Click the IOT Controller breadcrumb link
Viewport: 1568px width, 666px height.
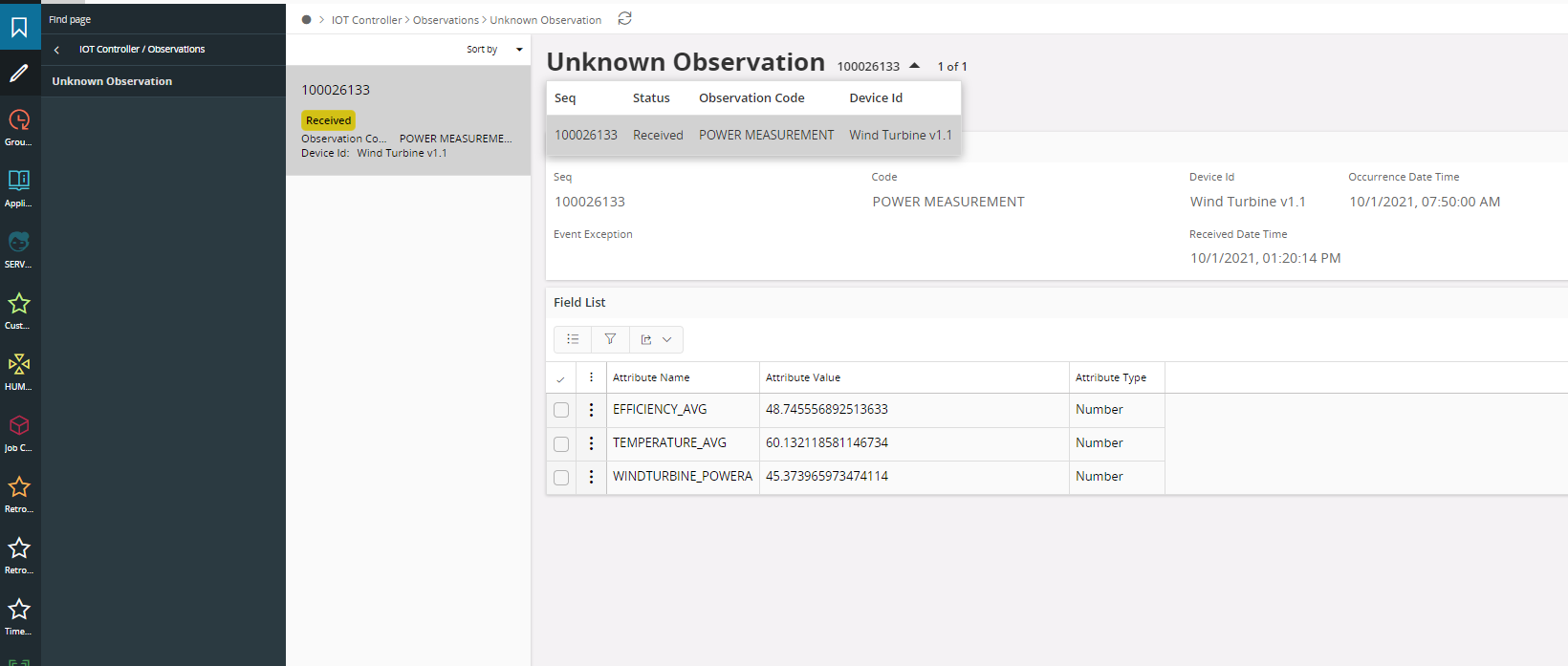click(x=366, y=20)
